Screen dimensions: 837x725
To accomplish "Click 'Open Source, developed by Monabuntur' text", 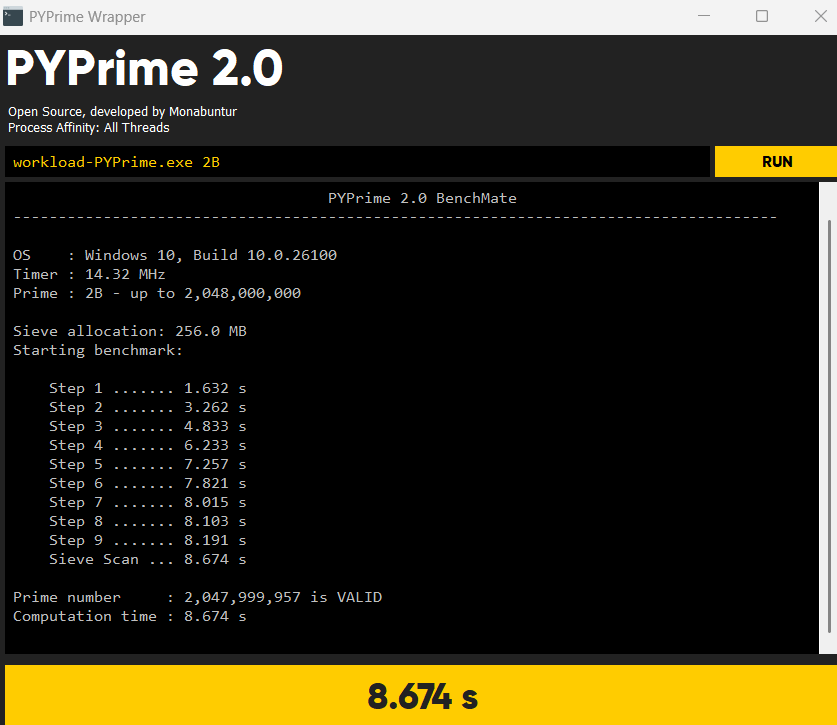I will [122, 112].
